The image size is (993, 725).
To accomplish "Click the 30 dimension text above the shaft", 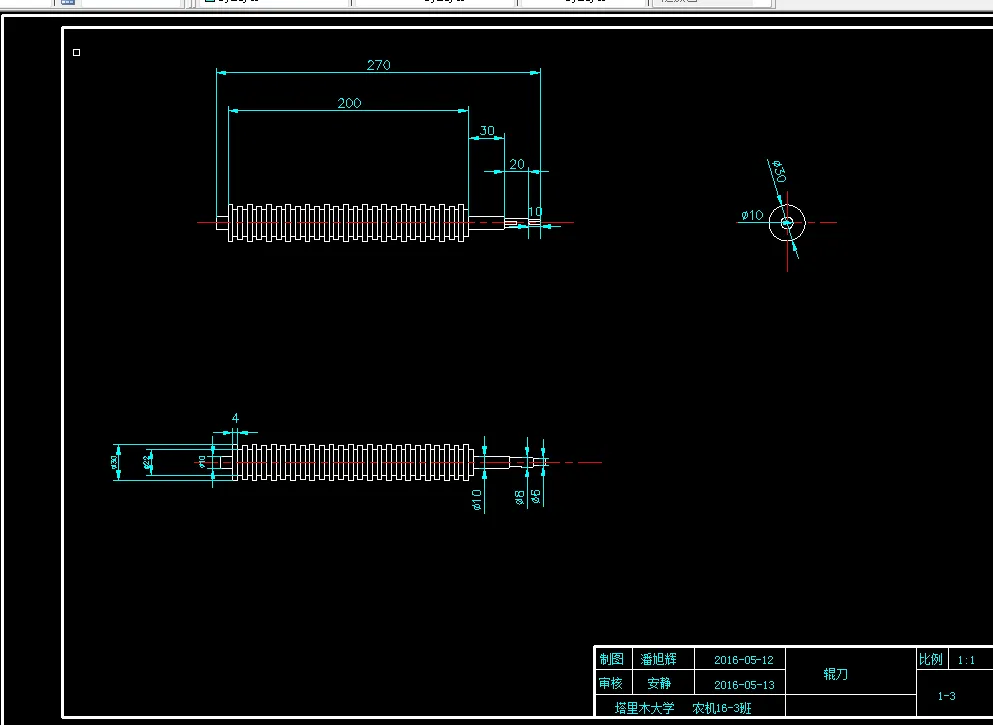I will 486,130.
